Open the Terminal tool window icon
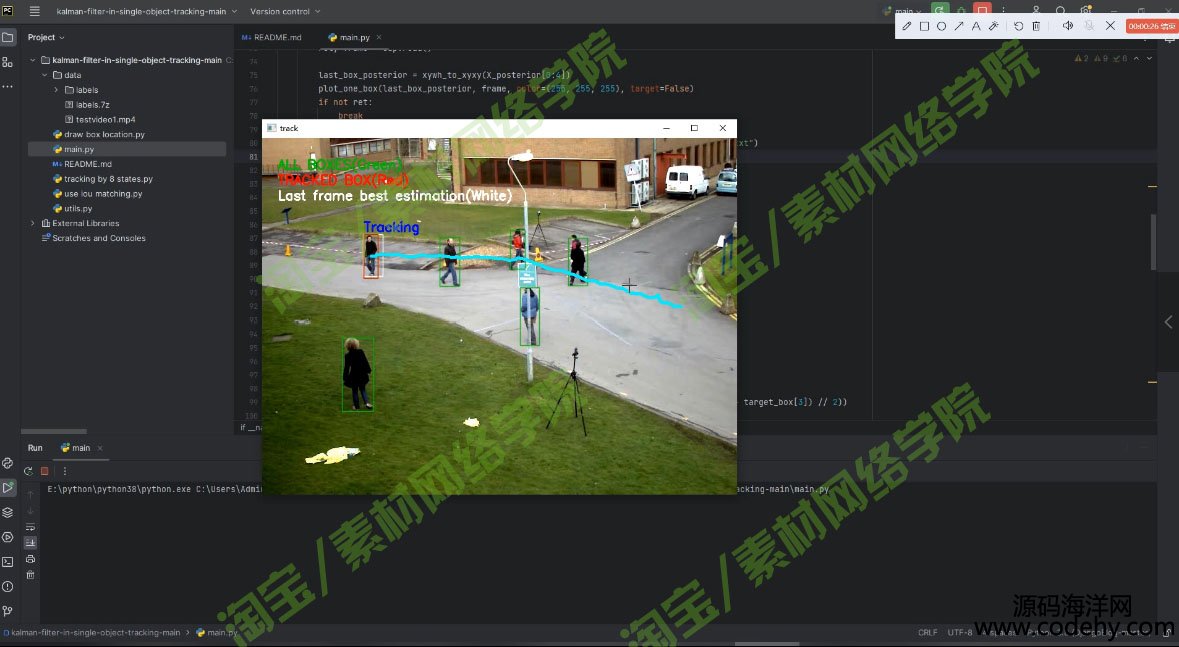 (8, 561)
